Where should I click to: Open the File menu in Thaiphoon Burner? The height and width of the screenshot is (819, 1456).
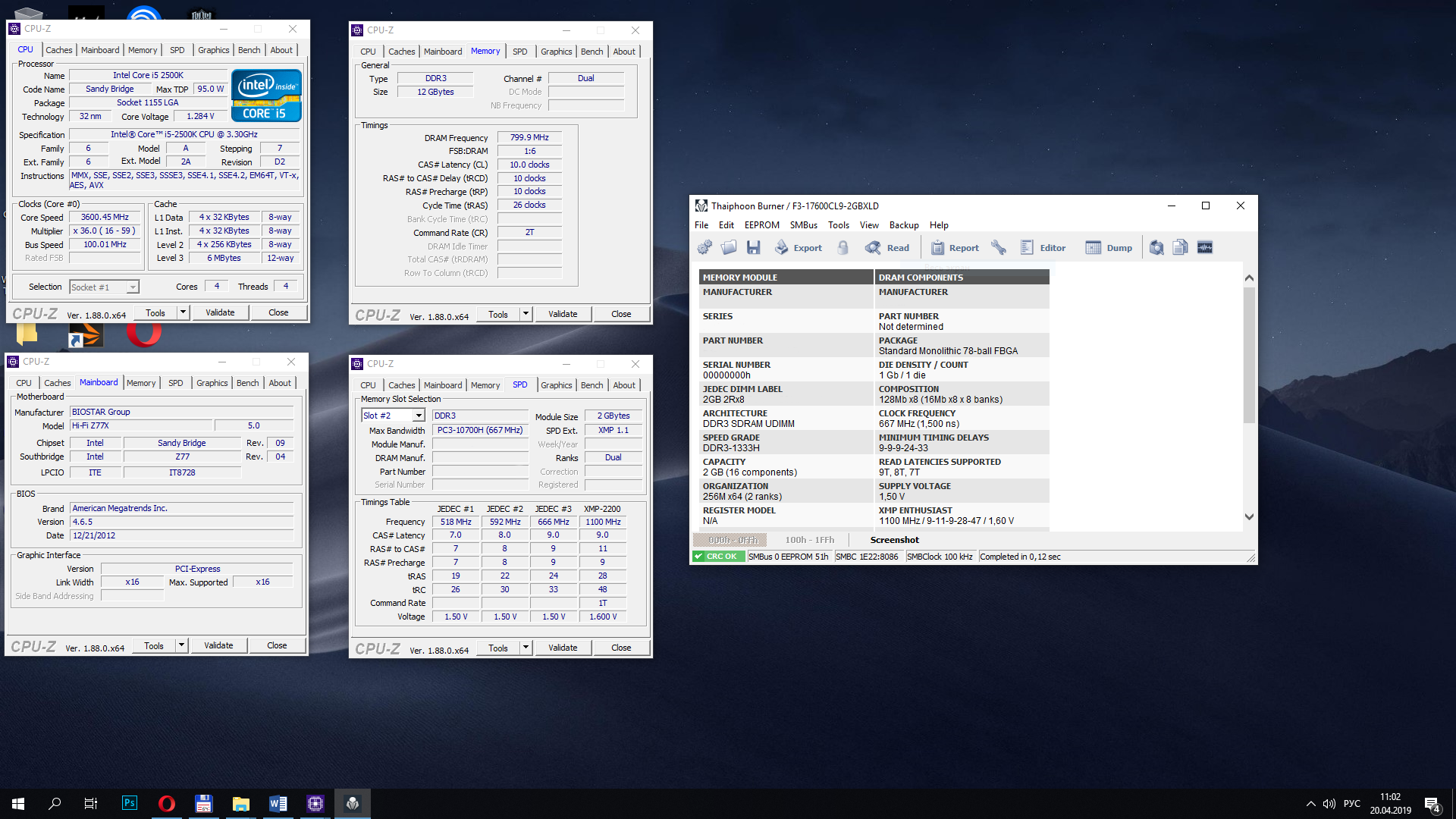point(701,225)
